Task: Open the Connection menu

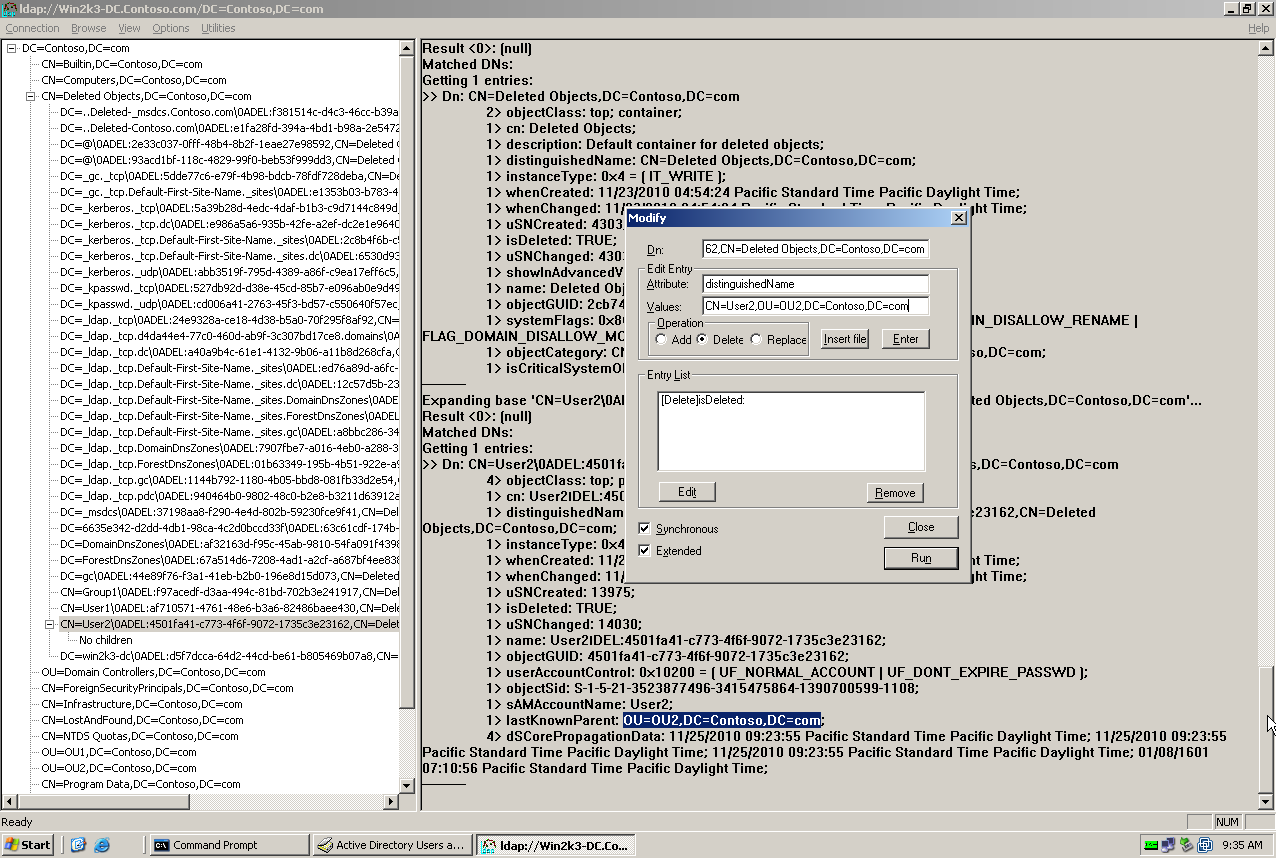Action: (x=33, y=28)
